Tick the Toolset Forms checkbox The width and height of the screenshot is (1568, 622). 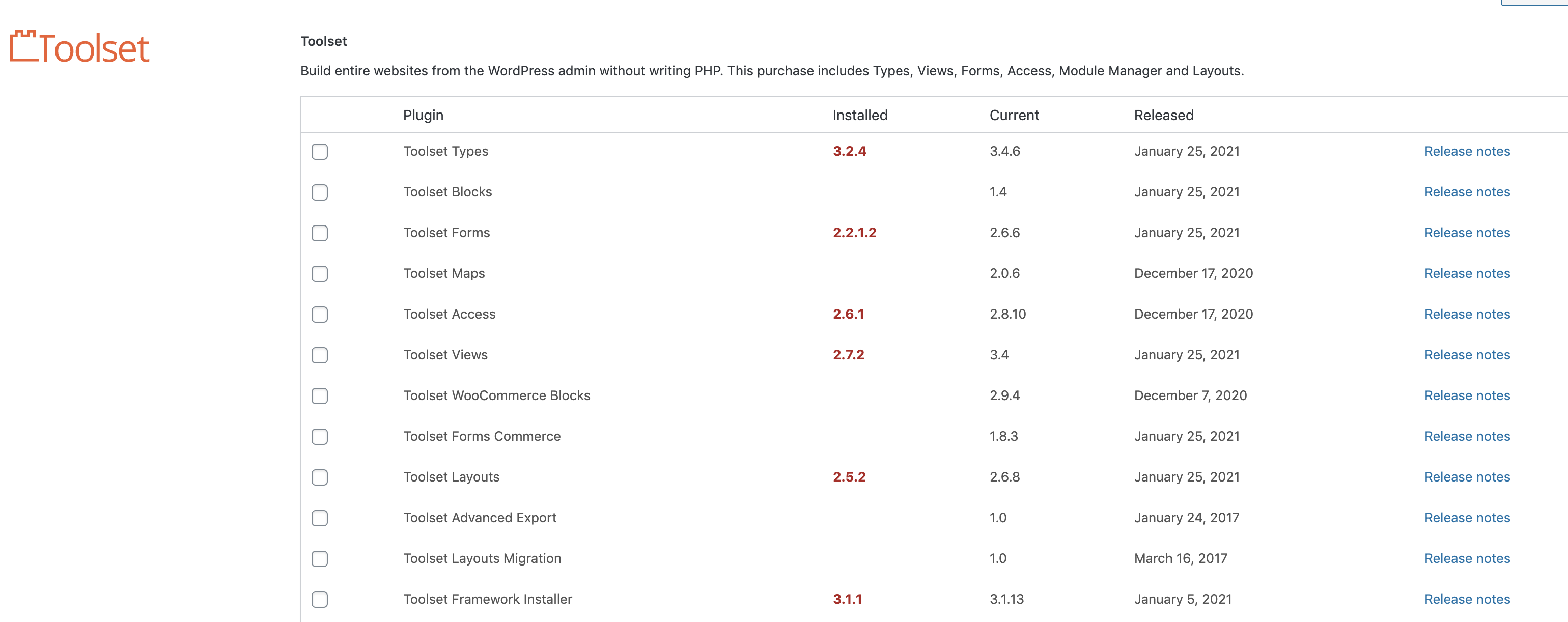pyautogui.click(x=320, y=233)
